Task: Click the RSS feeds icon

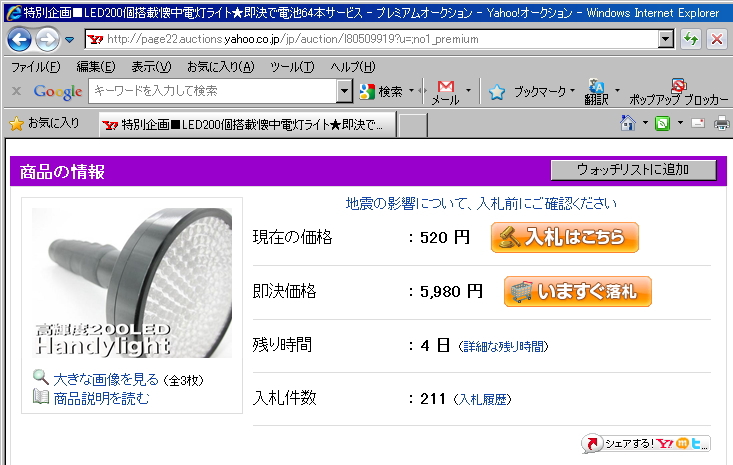Action: pos(662,123)
